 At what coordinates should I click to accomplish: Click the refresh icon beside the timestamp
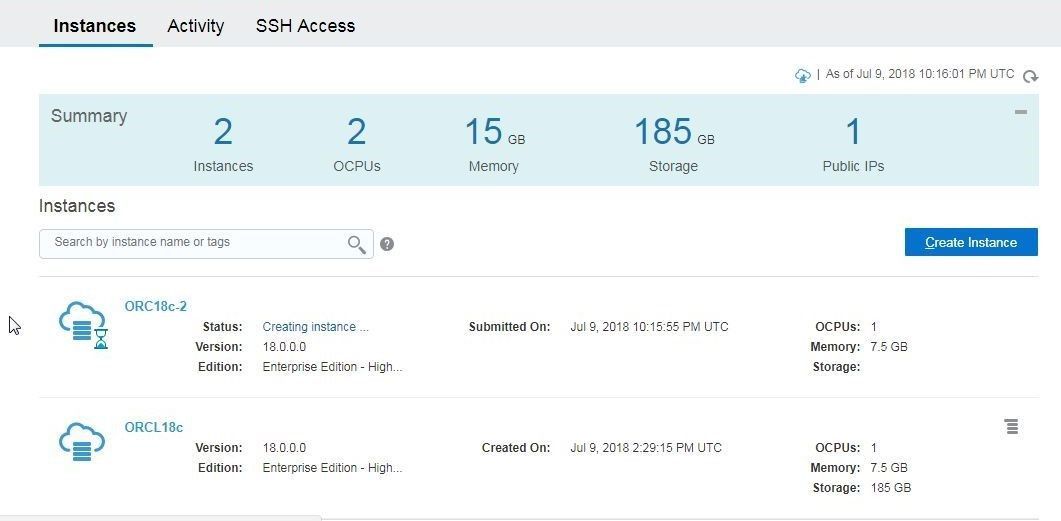(1030, 76)
